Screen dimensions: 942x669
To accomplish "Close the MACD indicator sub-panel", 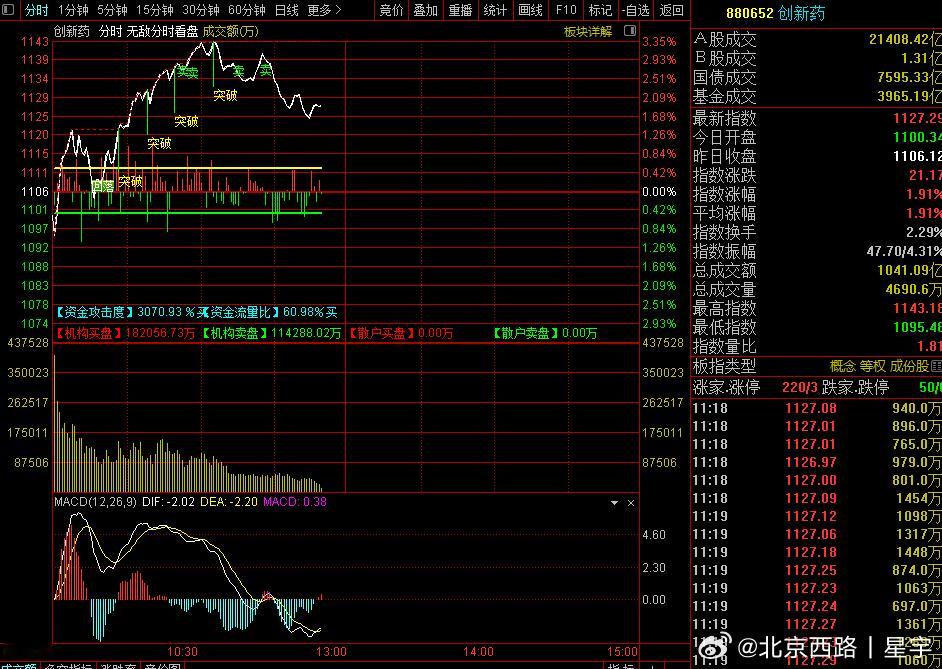I will 631,503.
